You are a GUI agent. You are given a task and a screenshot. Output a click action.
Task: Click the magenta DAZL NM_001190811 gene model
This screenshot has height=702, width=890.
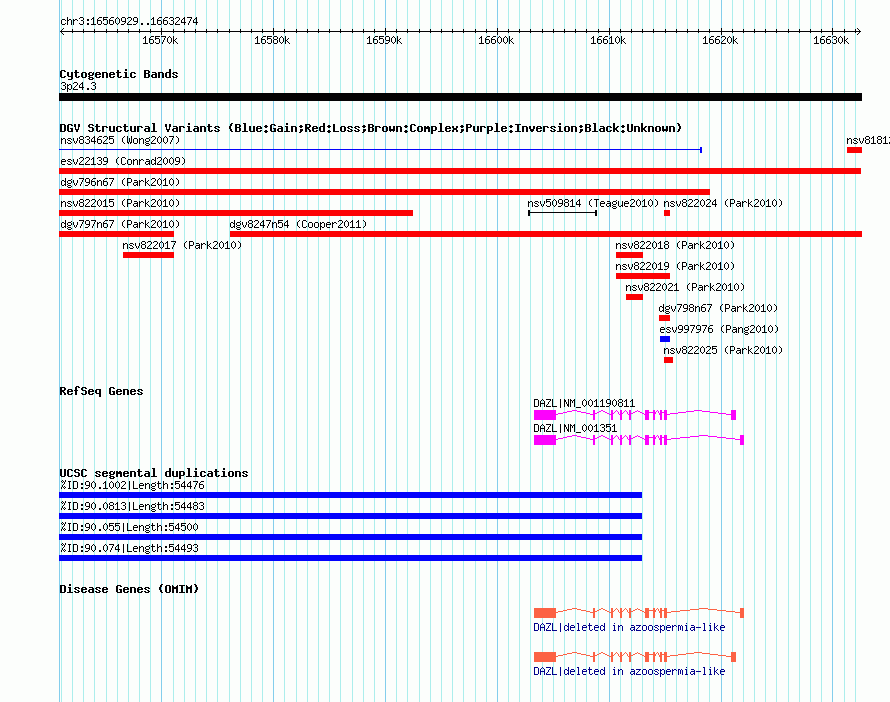click(635, 415)
